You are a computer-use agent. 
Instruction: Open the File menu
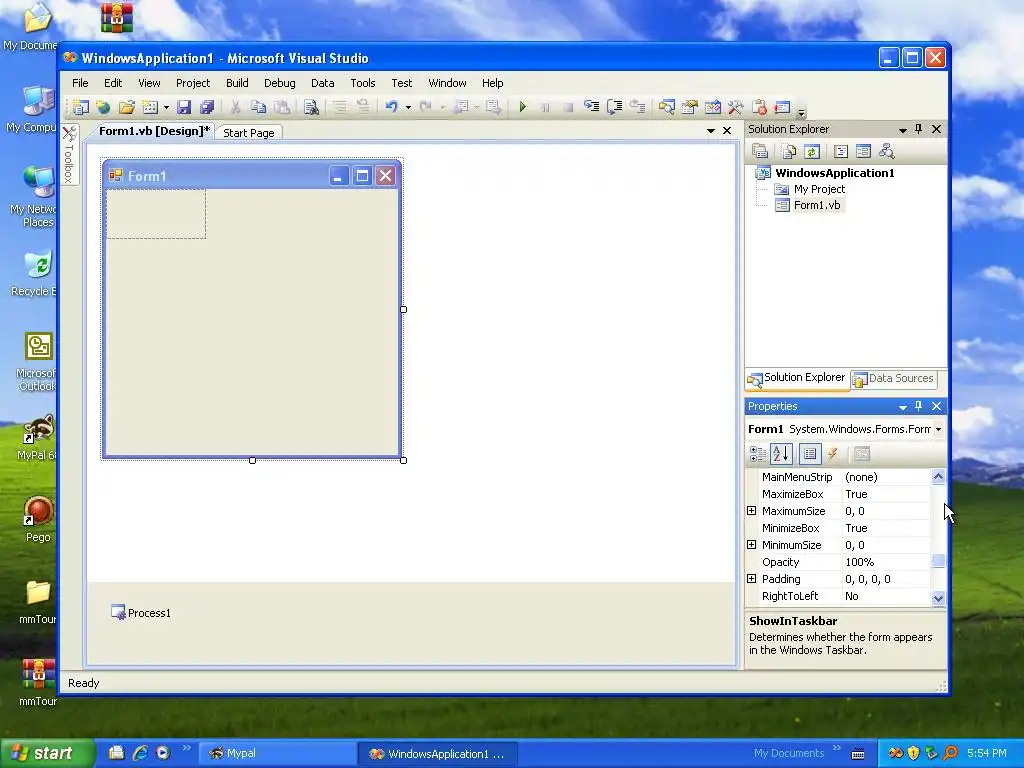pyautogui.click(x=80, y=83)
